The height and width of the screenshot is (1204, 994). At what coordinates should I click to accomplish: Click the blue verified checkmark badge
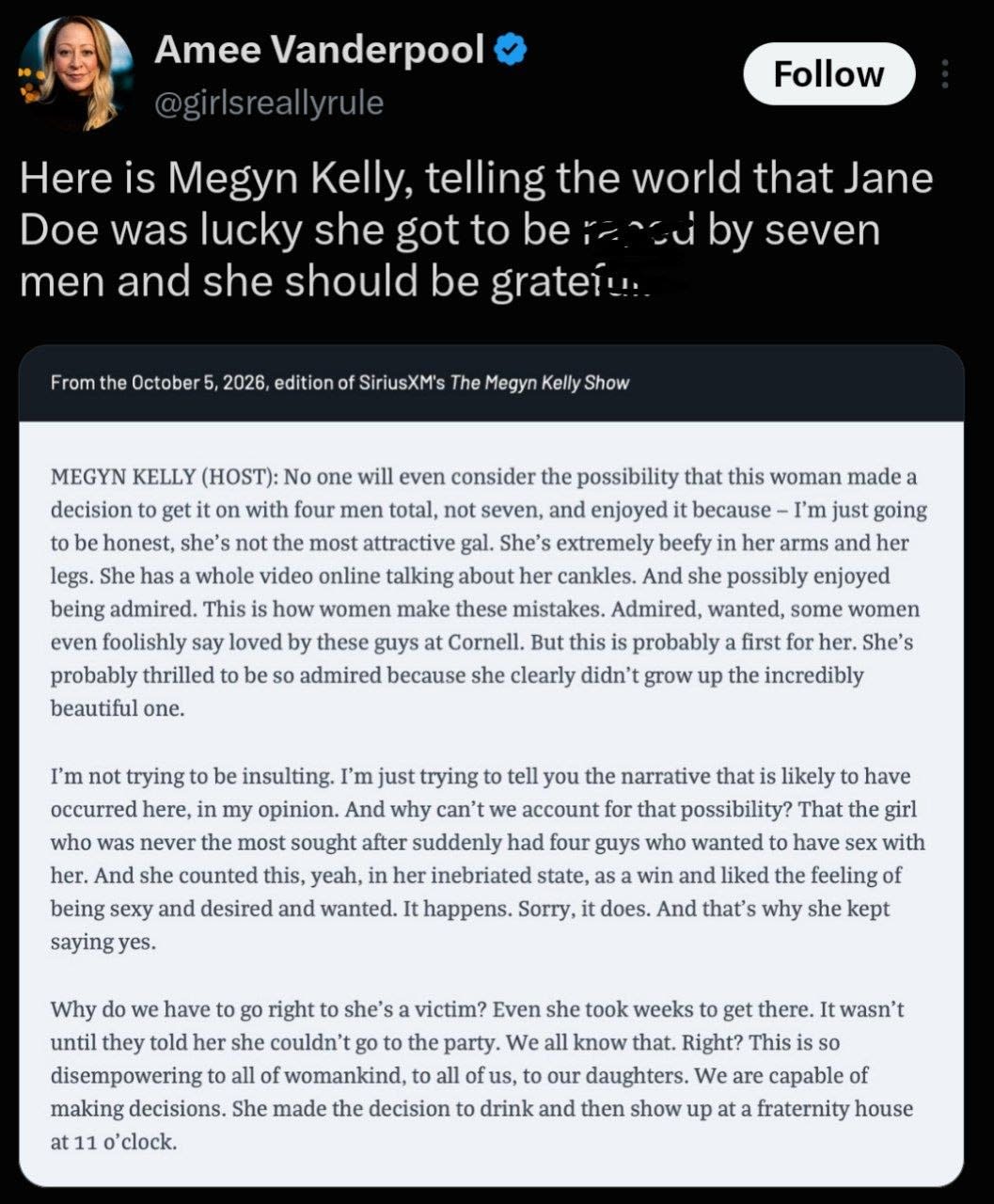tap(512, 50)
